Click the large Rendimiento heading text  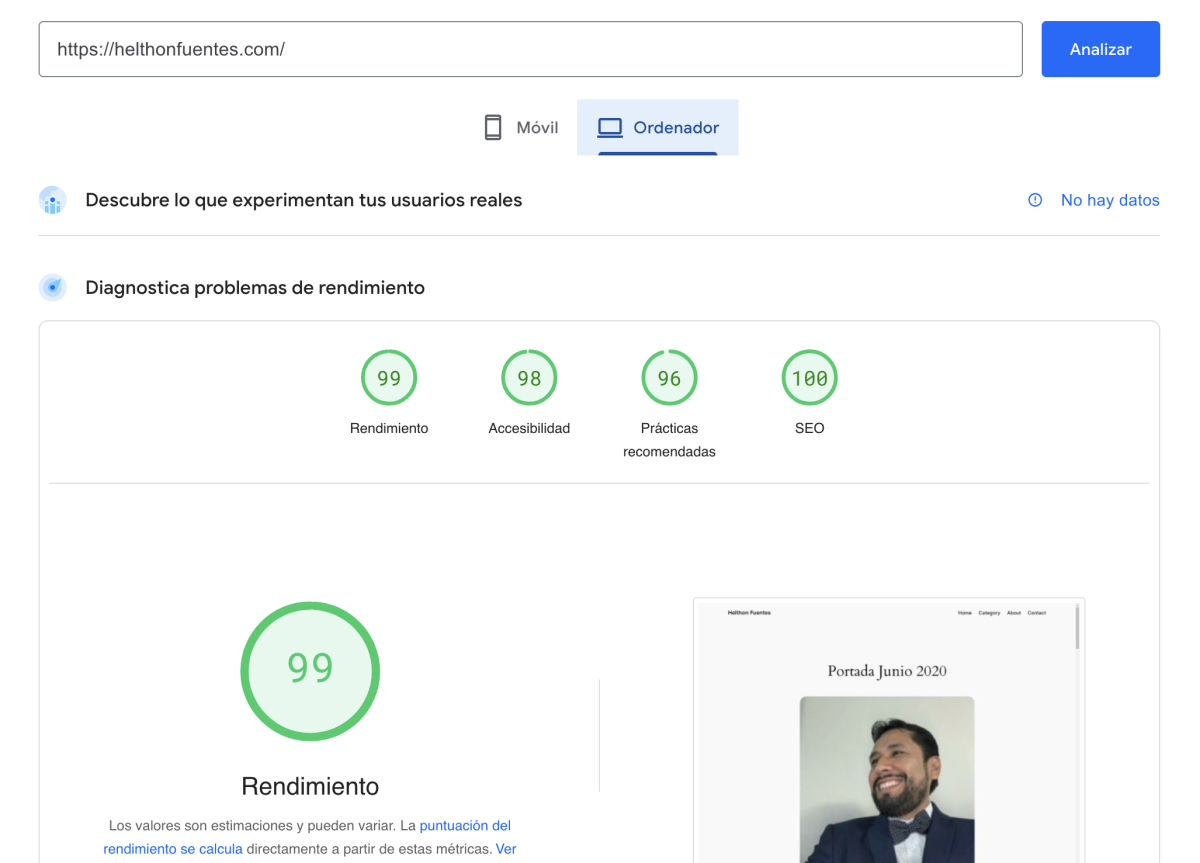[x=310, y=786]
